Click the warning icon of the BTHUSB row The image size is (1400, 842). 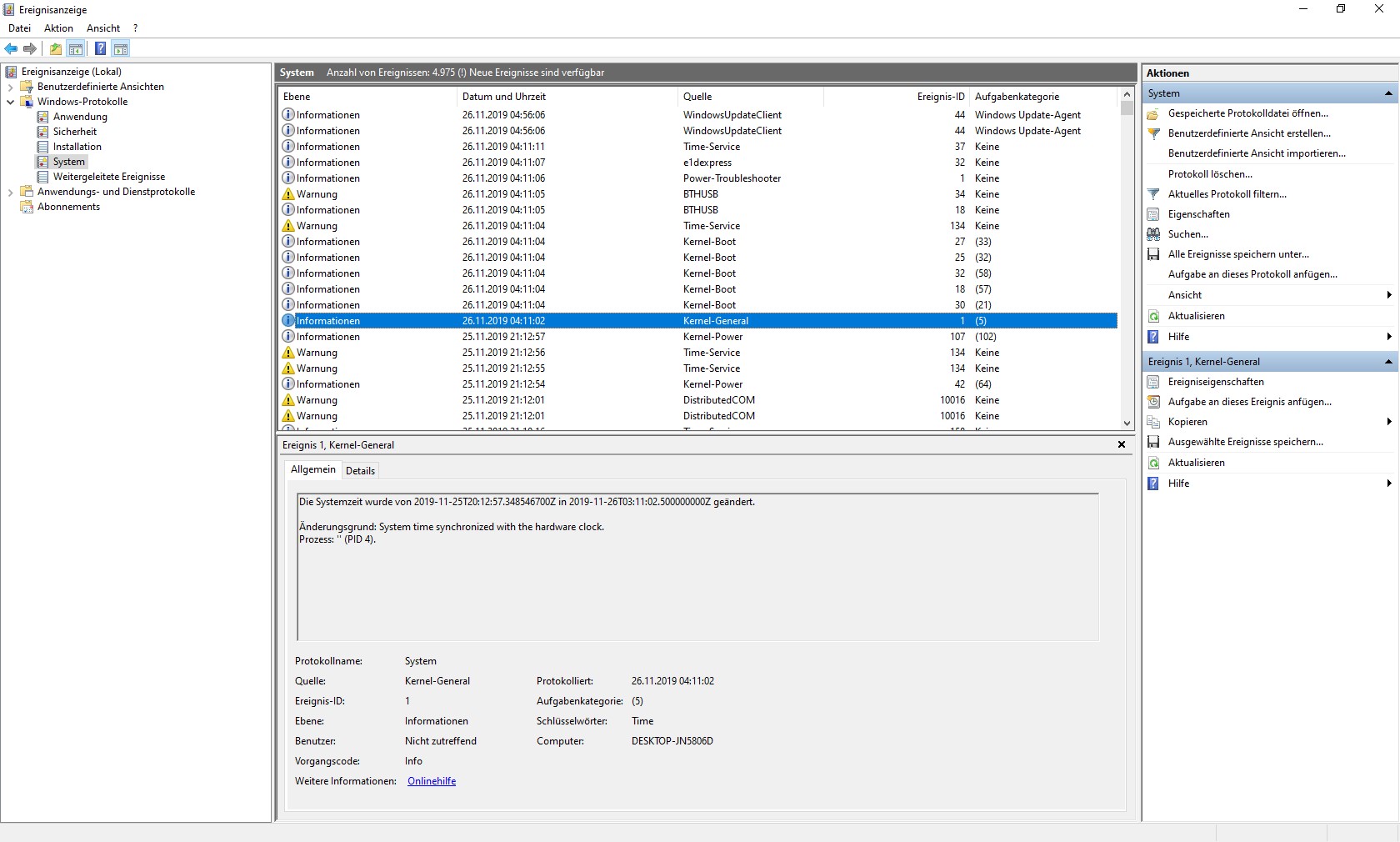point(288,194)
